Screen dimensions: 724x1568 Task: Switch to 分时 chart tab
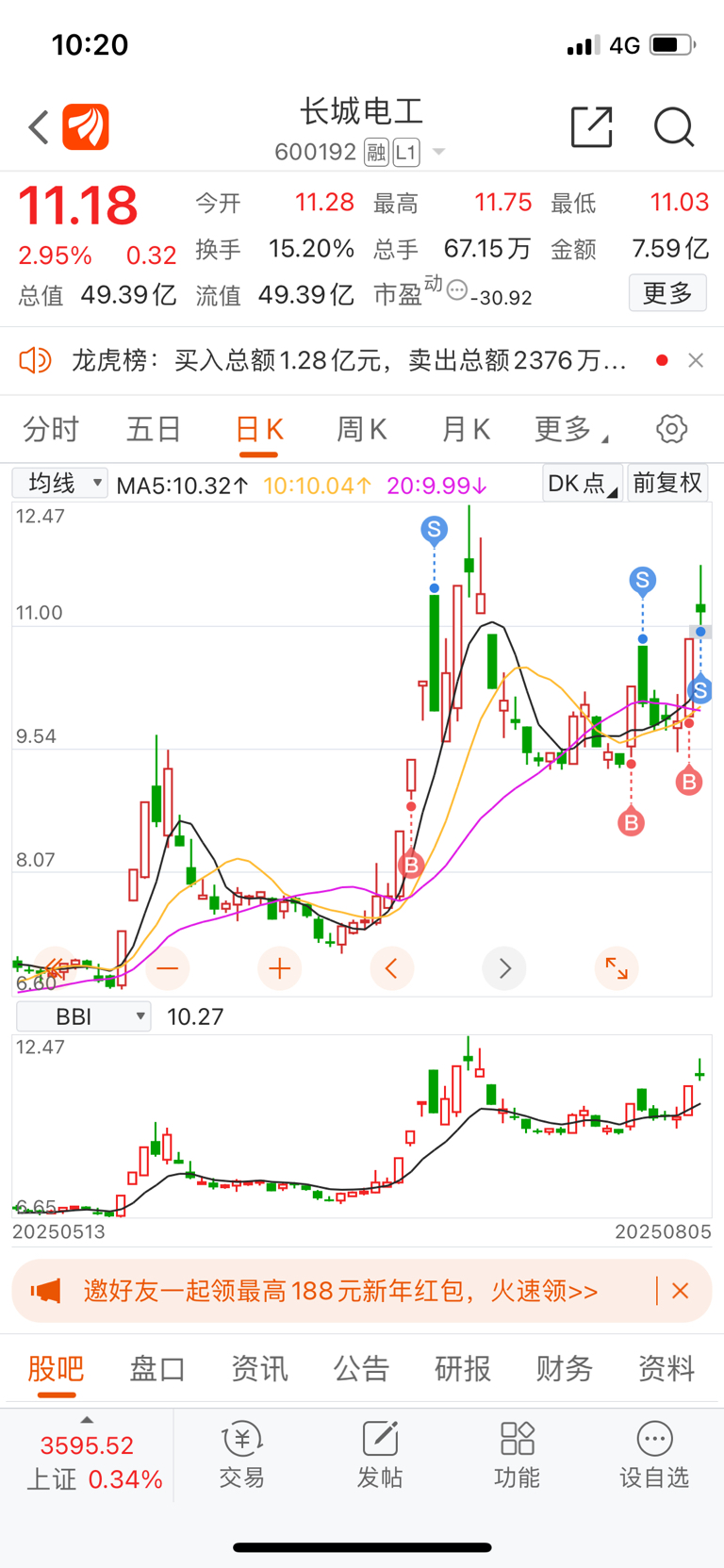(x=51, y=430)
